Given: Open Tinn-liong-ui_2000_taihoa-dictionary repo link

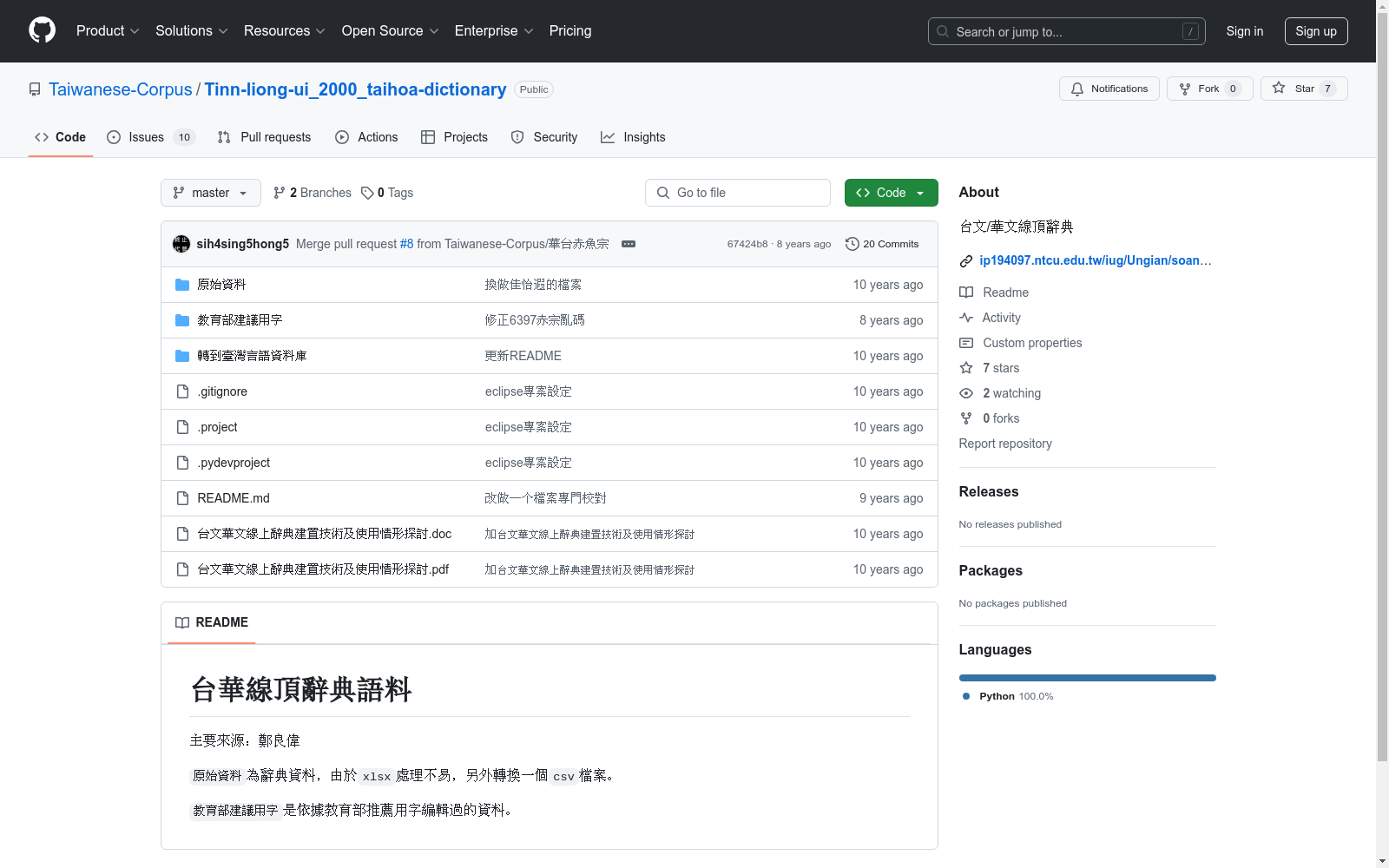Looking at the screenshot, I should [x=355, y=89].
